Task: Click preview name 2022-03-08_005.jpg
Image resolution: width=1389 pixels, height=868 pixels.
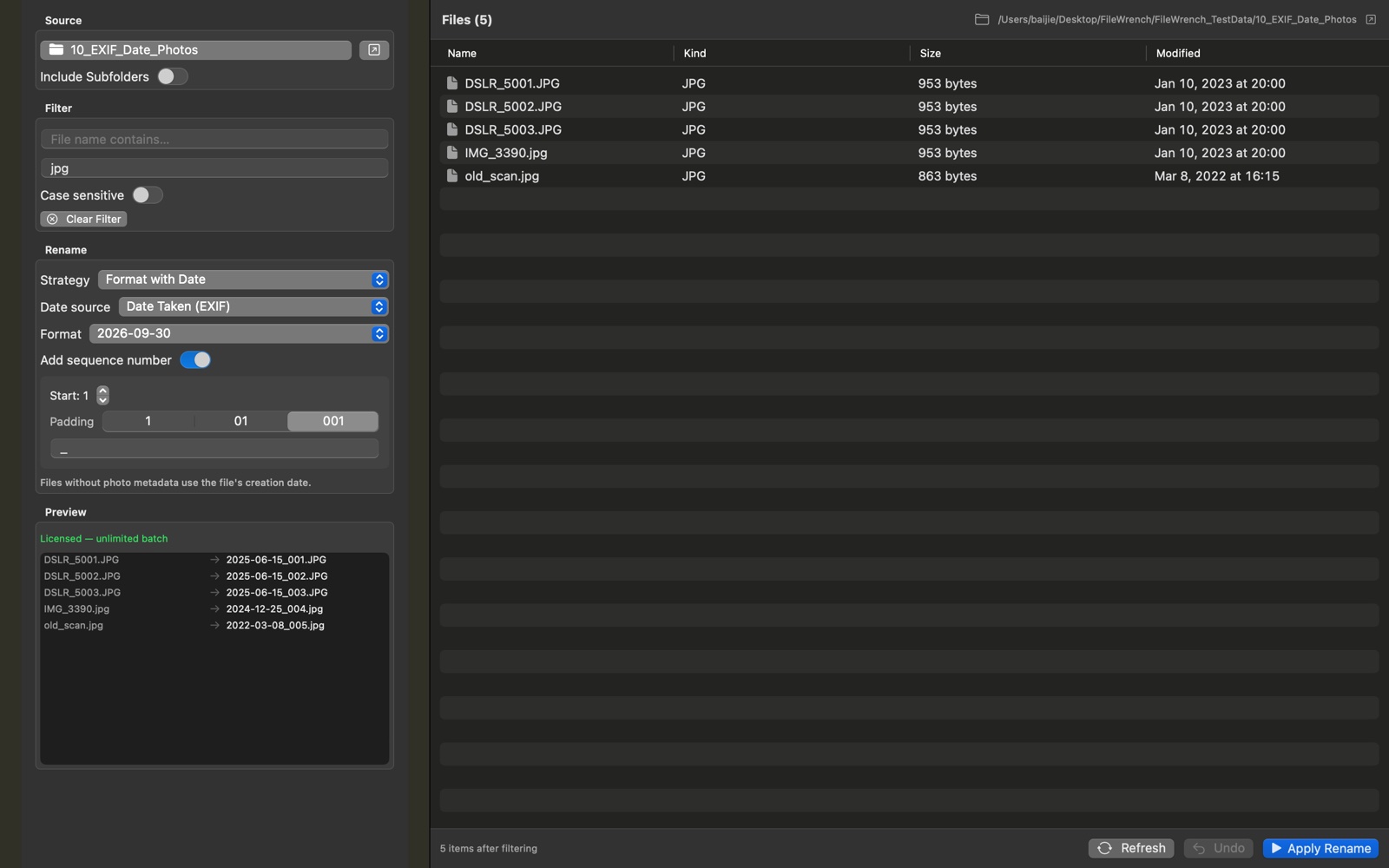Action: tap(275, 626)
